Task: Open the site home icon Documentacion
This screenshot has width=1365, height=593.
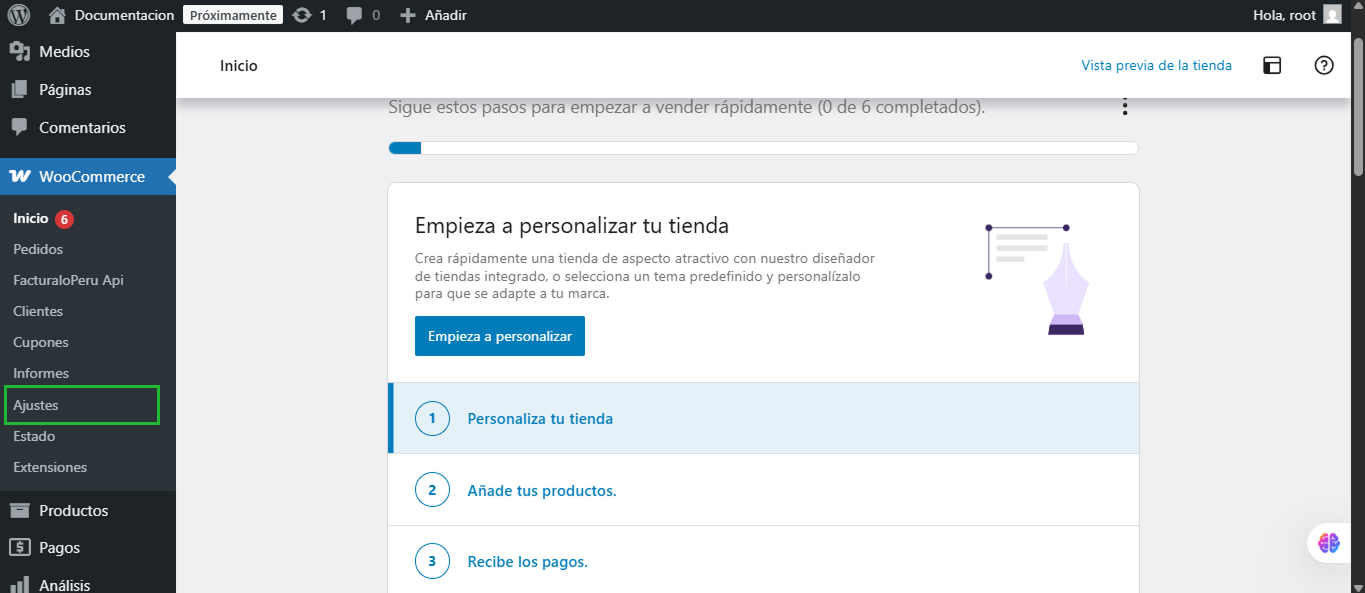Action: pos(58,15)
